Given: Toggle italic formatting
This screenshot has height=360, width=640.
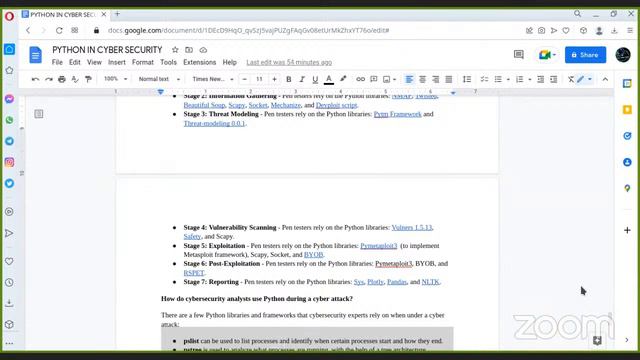Looking at the screenshot, I should (302, 79).
